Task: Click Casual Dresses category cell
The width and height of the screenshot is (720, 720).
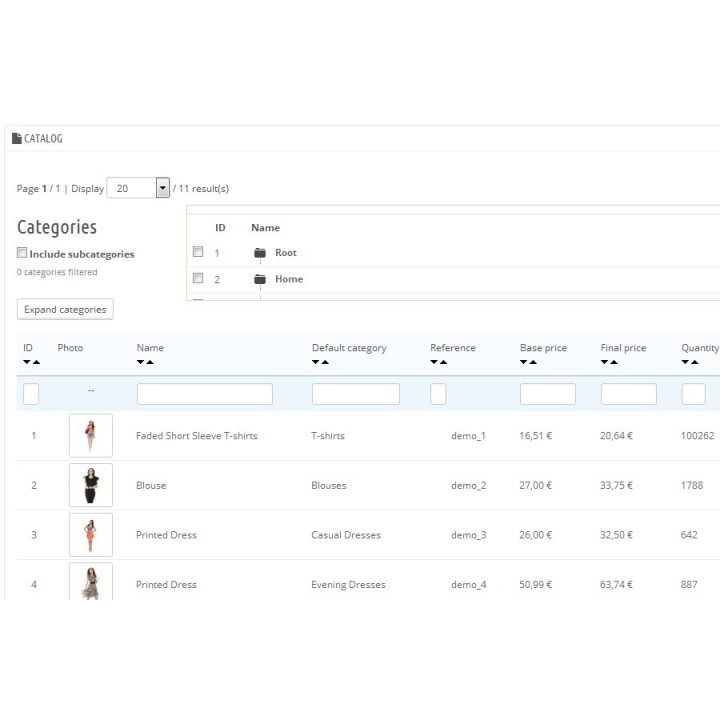Action: (x=346, y=535)
